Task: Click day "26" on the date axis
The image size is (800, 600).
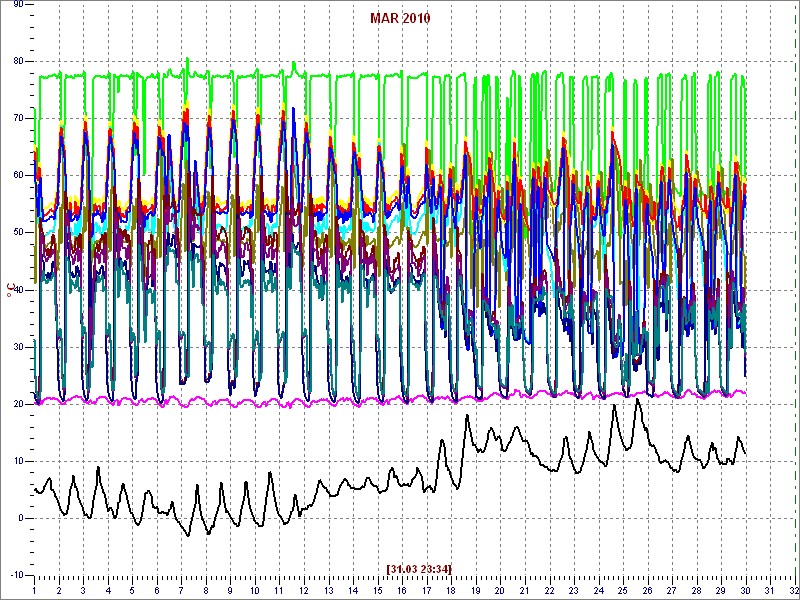Action: (647, 590)
